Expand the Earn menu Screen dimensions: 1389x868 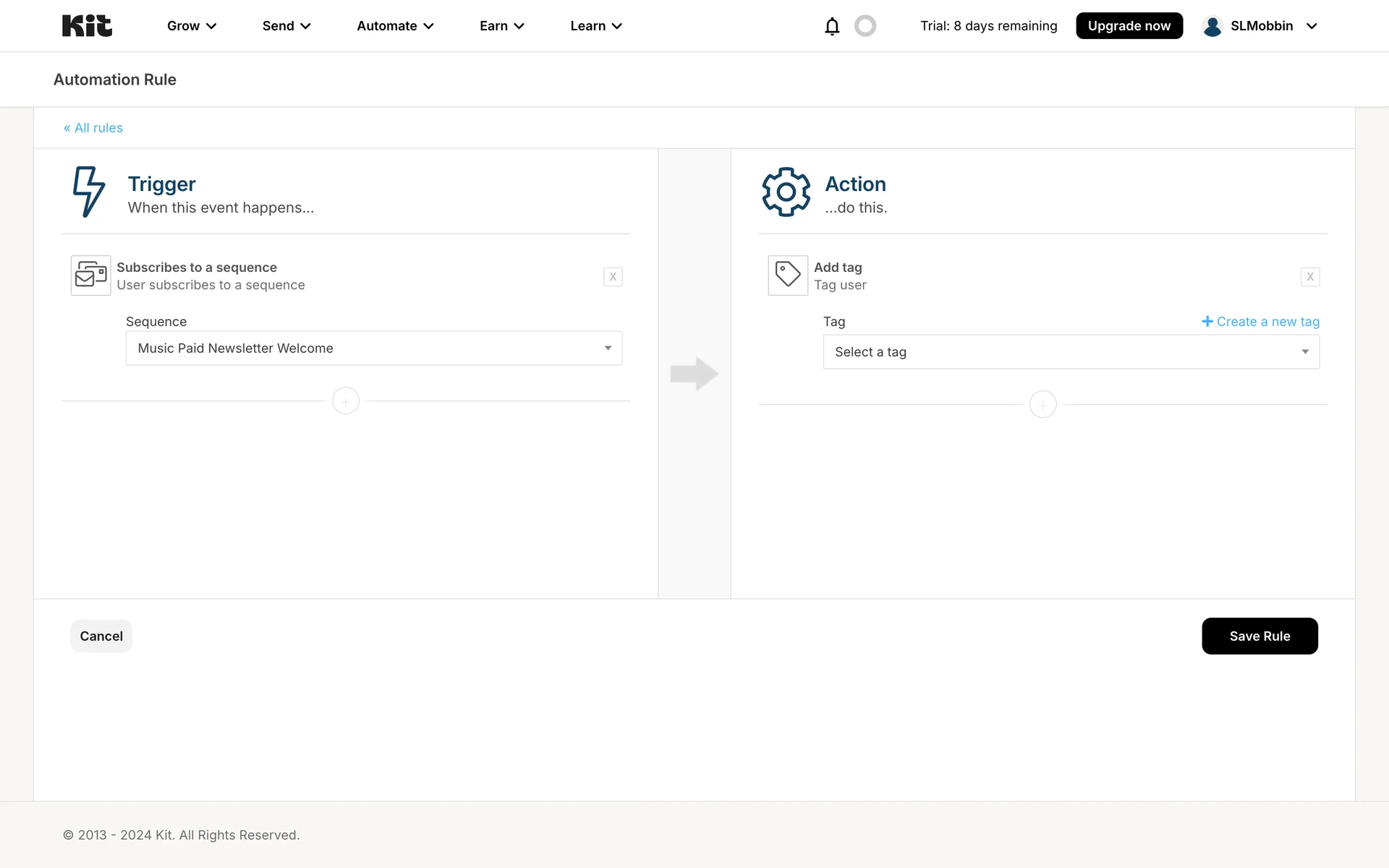pos(501,26)
